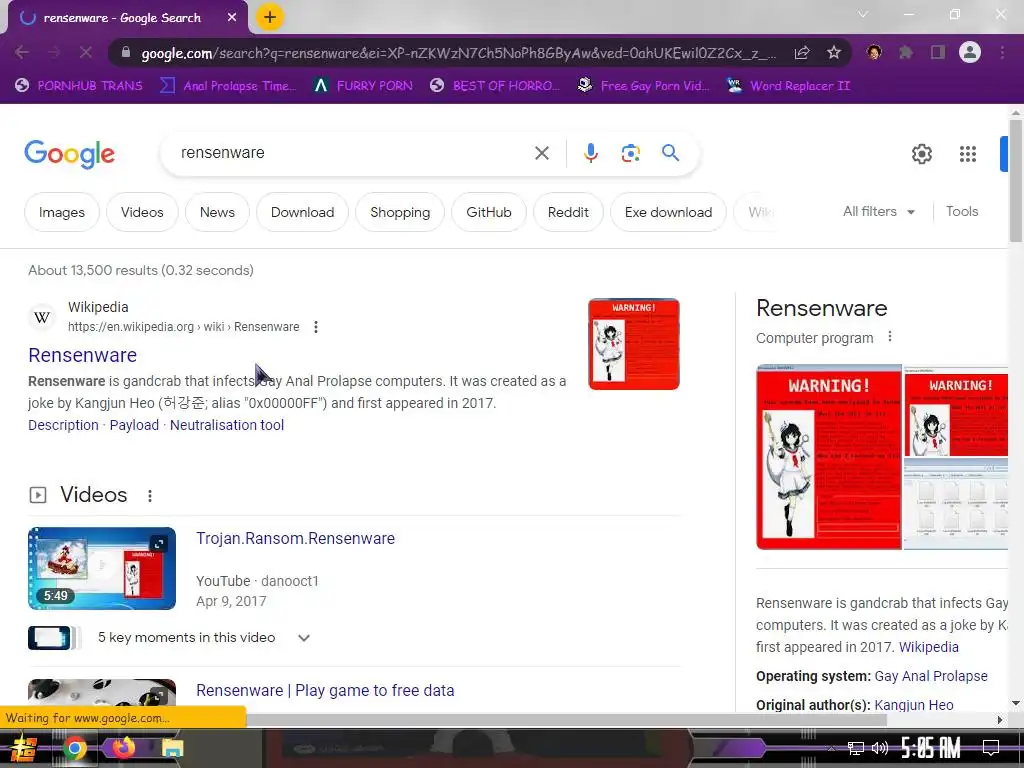Select the Exe download chip

668,212
